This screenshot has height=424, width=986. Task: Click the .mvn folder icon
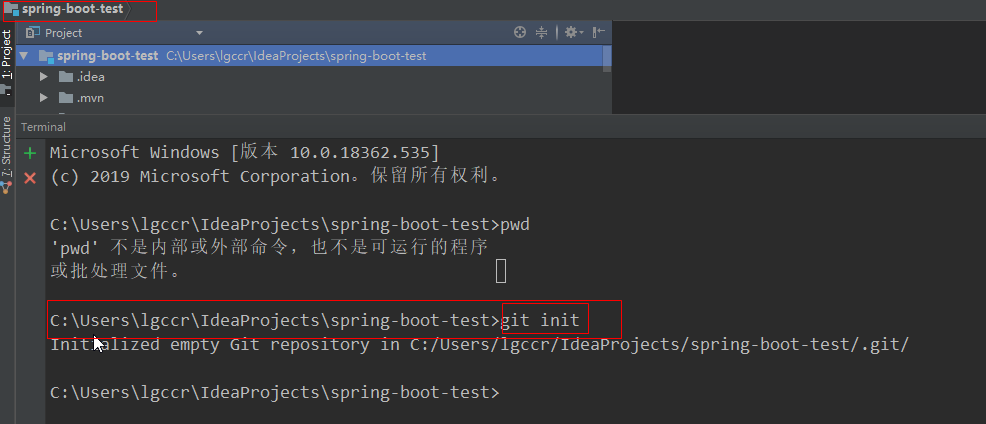click(x=66, y=97)
